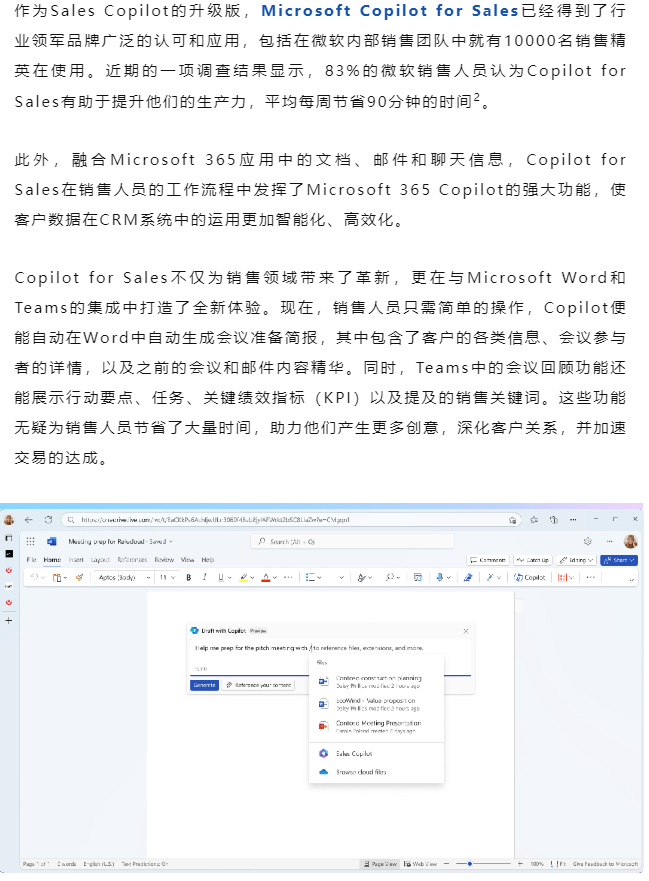Click the browser address bar
The image size is (649, 881).
tap(291, 520)
